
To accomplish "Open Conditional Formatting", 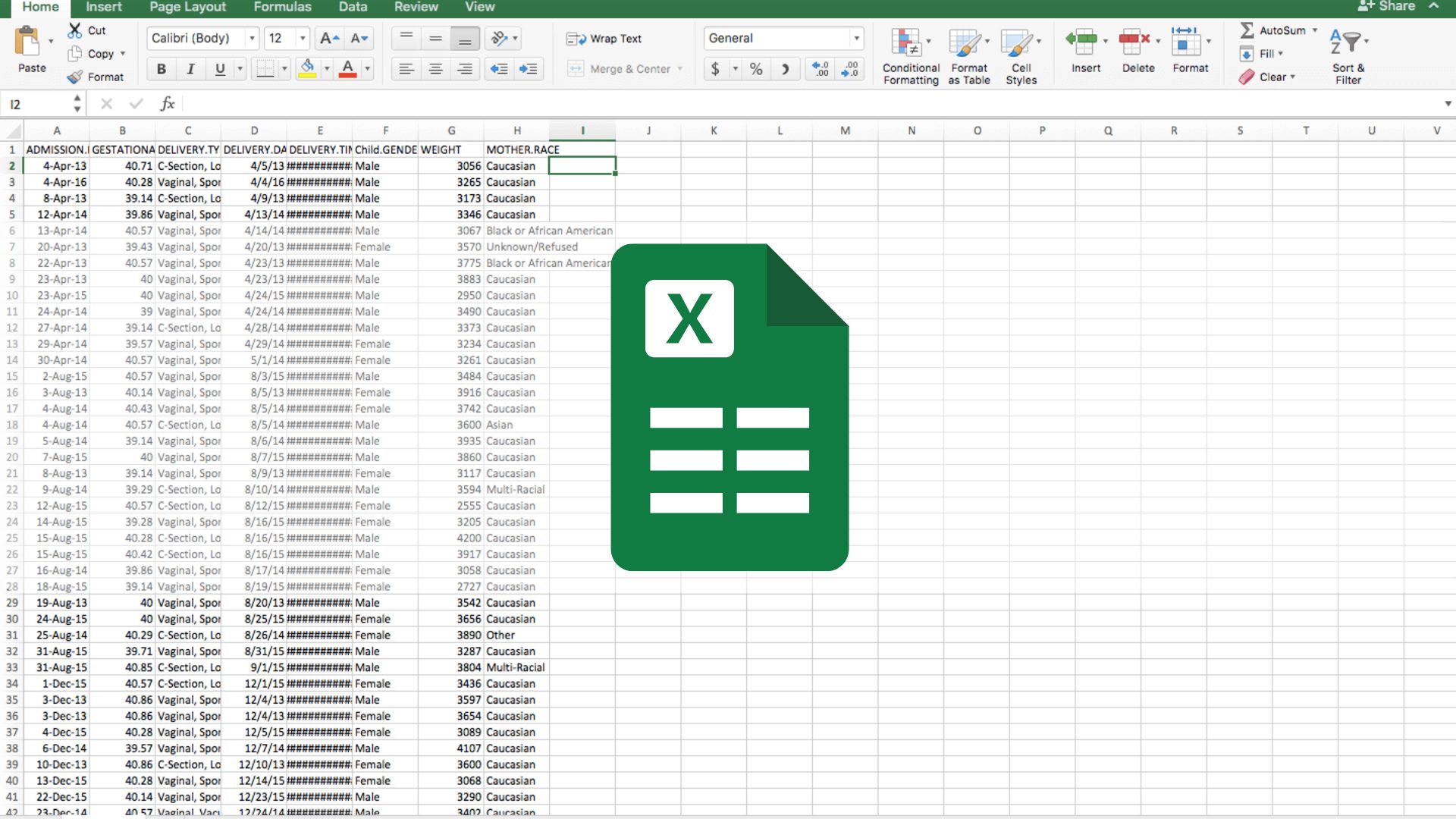I will click(x=906, y=43).
